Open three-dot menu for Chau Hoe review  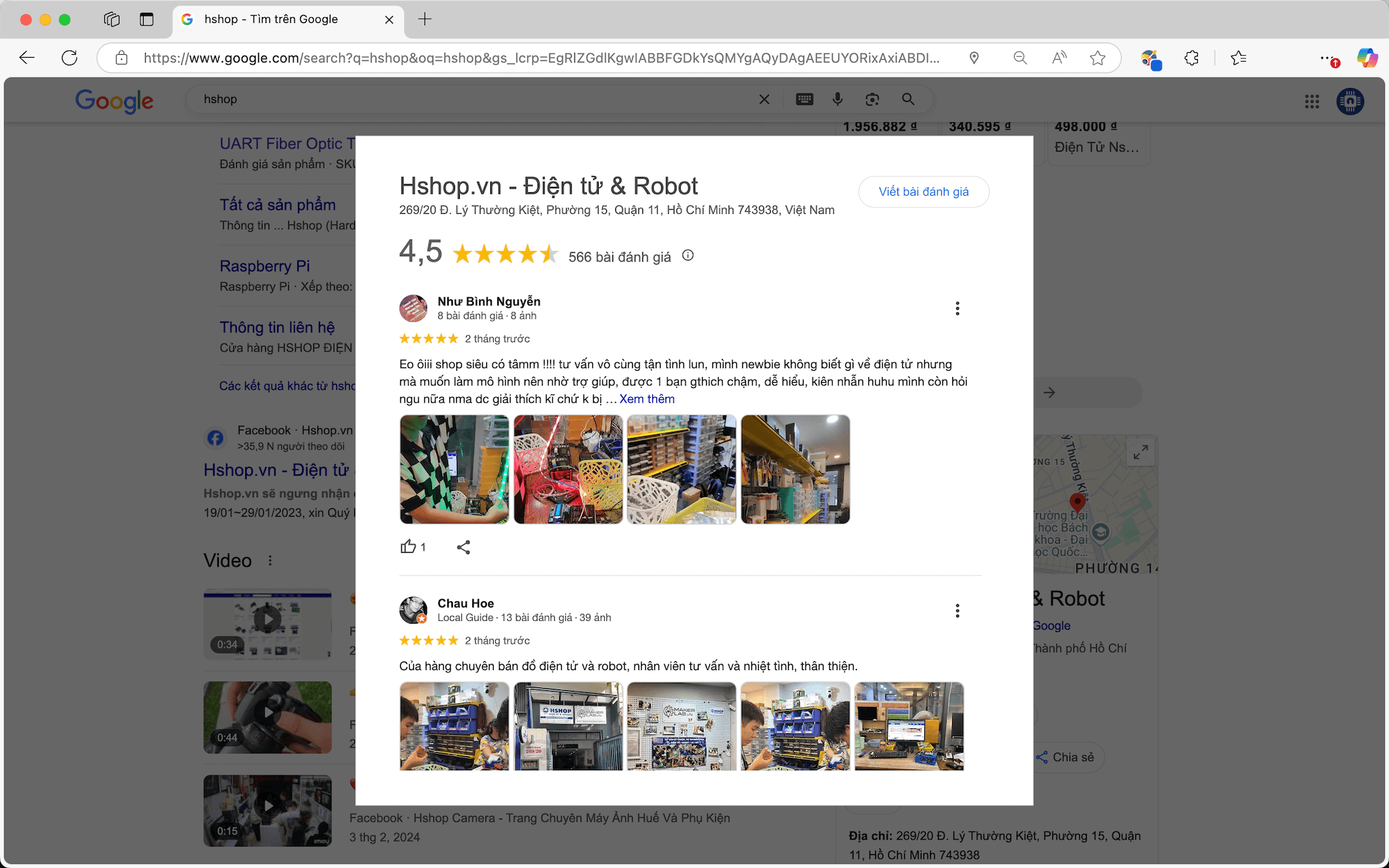coord(957,611)
